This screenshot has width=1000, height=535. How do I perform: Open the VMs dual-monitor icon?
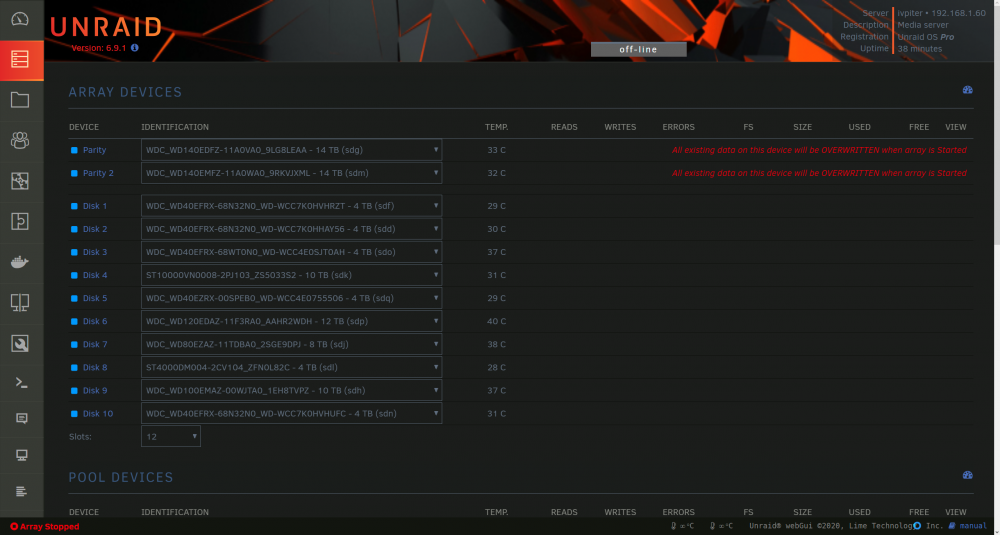coord(20,302)
